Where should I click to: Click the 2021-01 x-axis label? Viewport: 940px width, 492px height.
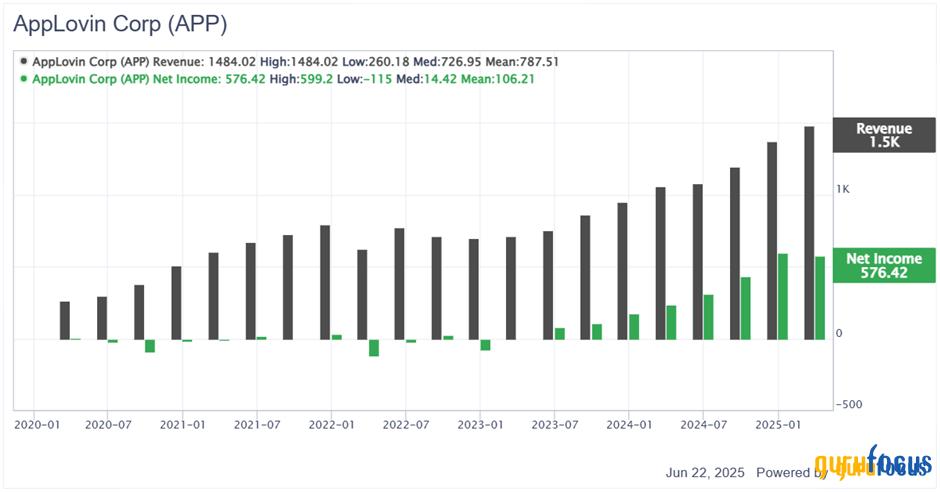(183, 425)
